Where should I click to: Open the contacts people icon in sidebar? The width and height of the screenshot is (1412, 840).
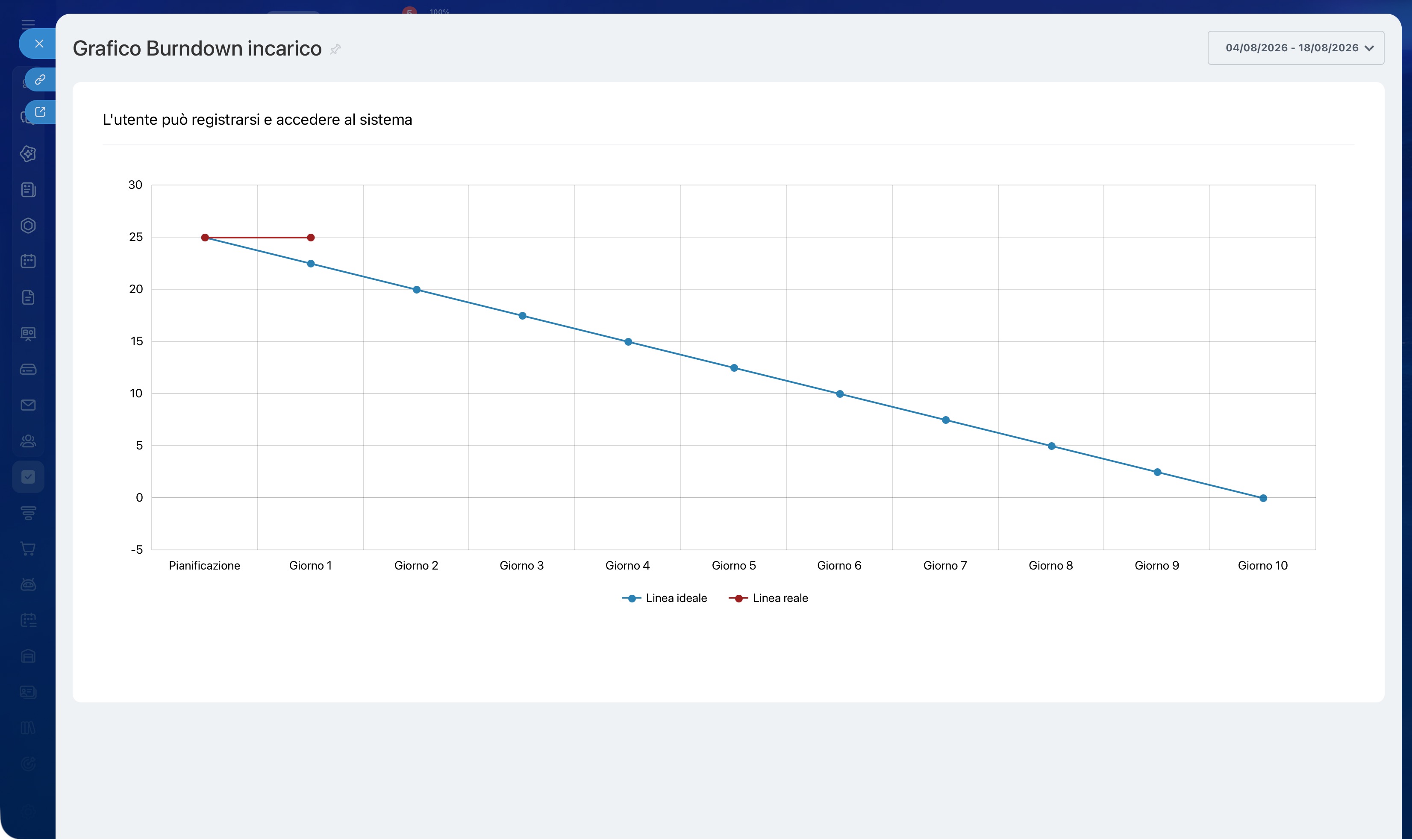coord(28,441)
